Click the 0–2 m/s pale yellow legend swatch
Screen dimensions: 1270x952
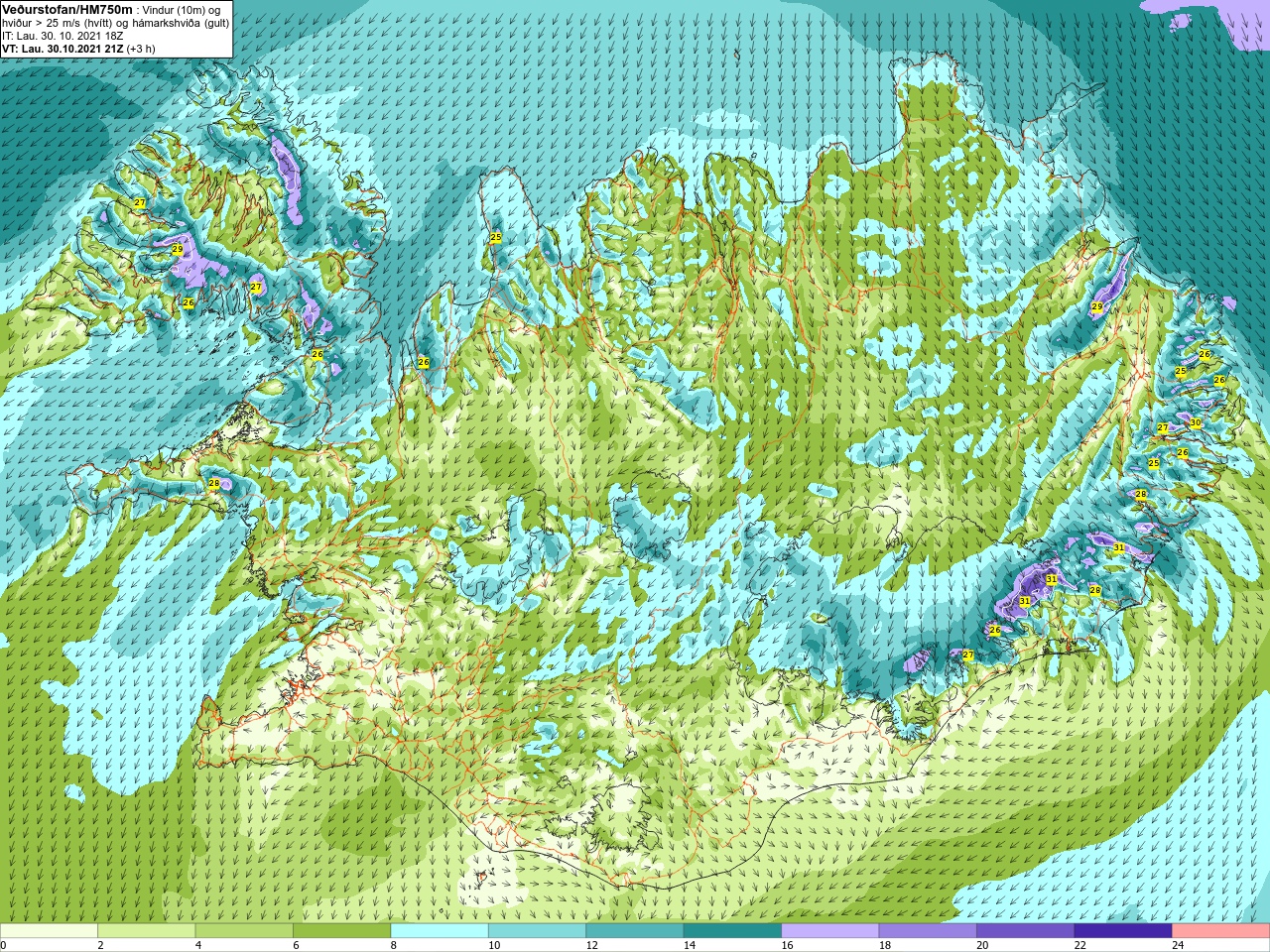point(49,931)
